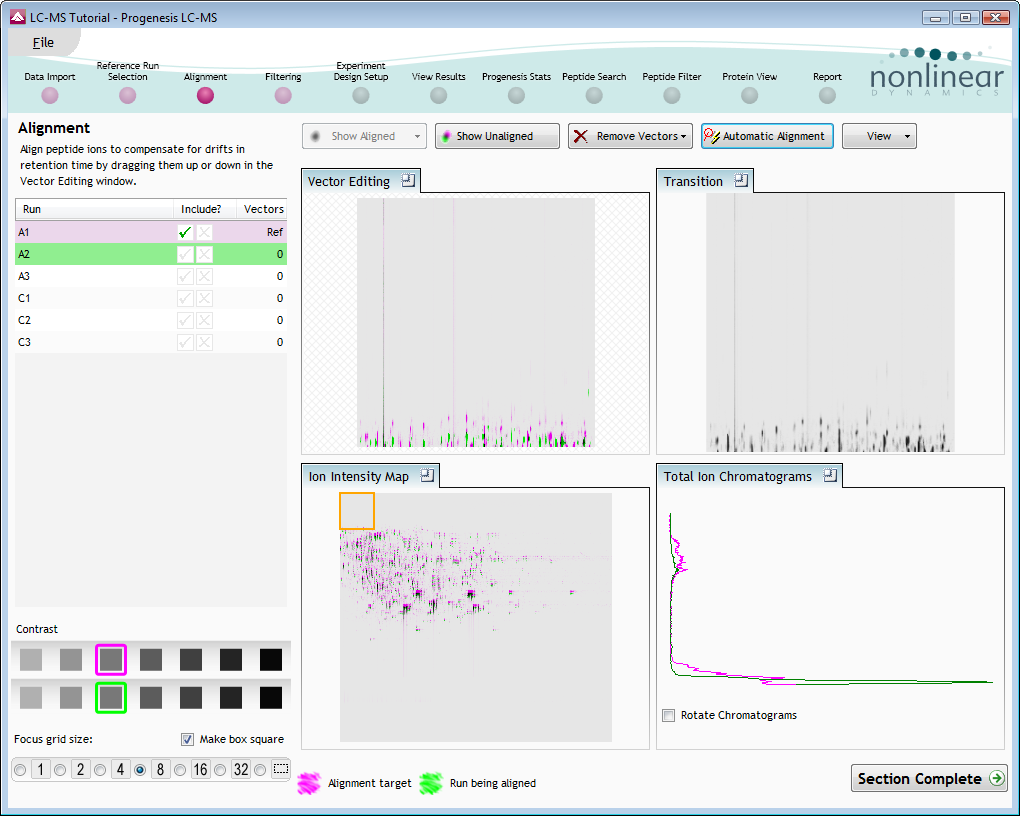This screenshot has height=816, width=1020.
Task: Pick the black contrast swatch in the bottom row
Action: tap(271, 698)
